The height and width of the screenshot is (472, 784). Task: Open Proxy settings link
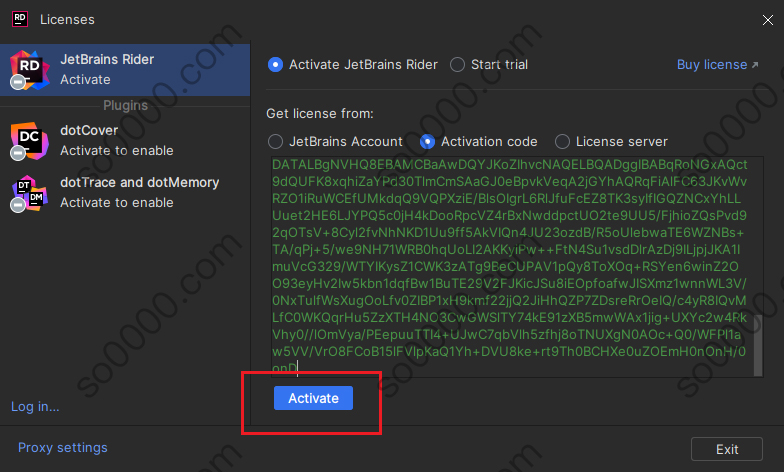[62, 448]
